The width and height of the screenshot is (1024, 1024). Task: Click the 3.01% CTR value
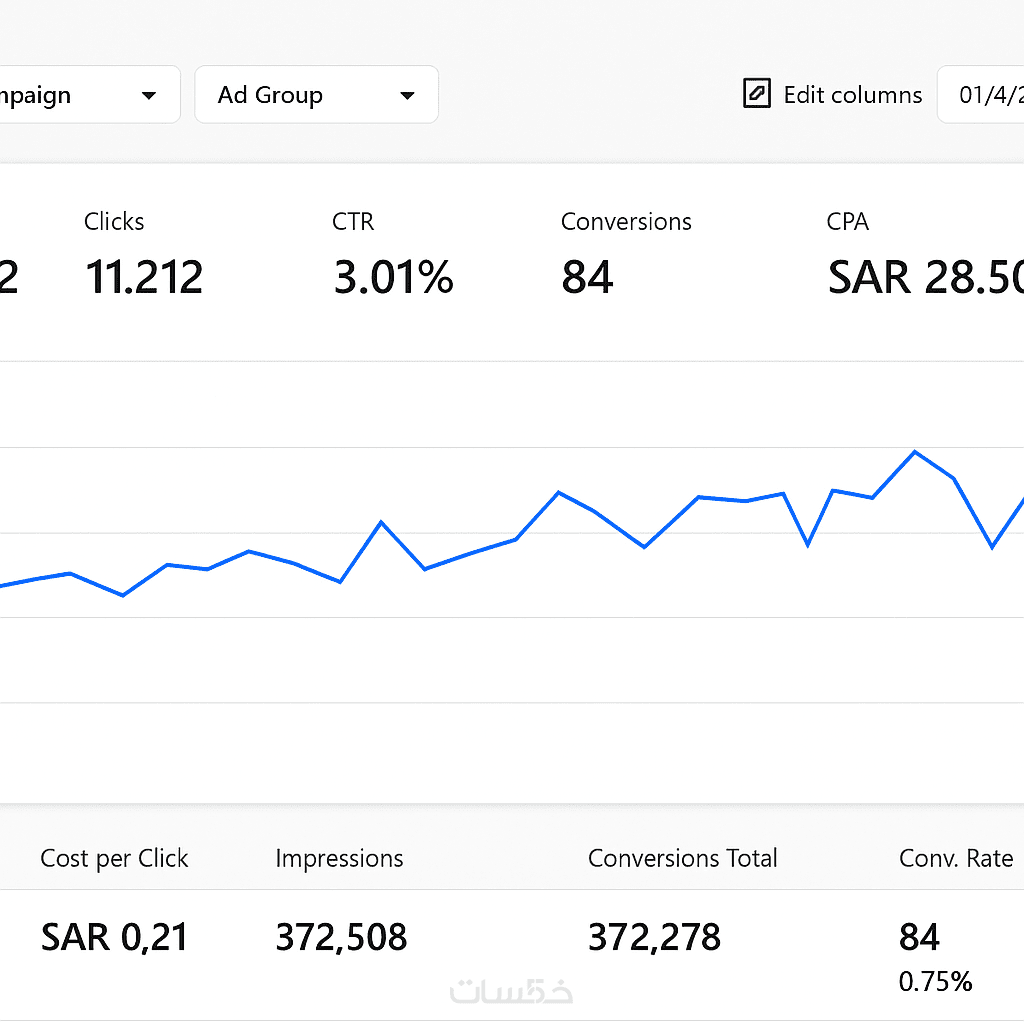(x=393, y=277)
